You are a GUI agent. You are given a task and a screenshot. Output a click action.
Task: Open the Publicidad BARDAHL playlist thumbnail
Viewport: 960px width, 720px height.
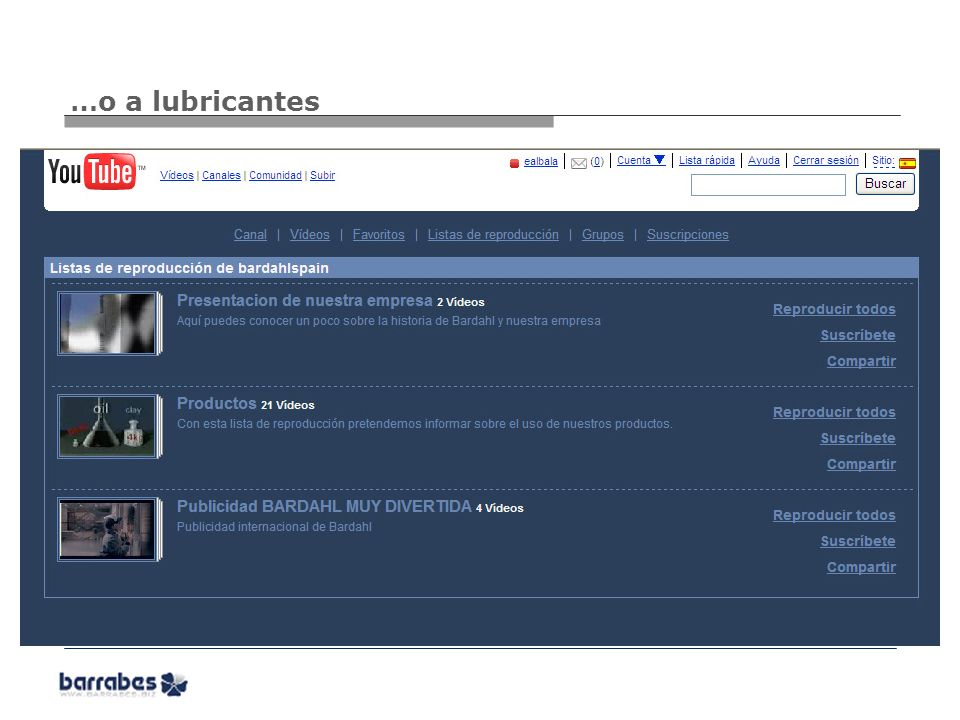click(x=109, y=529)
